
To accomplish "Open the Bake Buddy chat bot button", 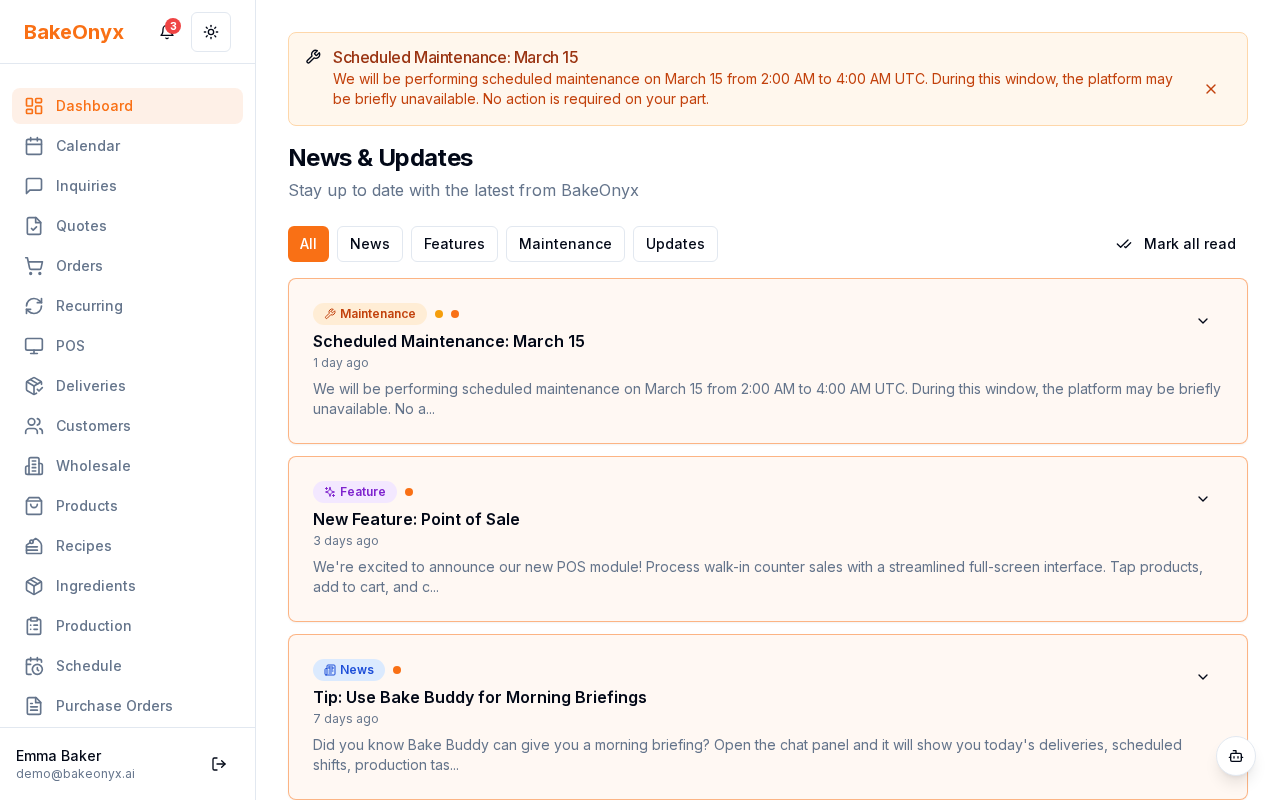I will (x=1236, y=757).
